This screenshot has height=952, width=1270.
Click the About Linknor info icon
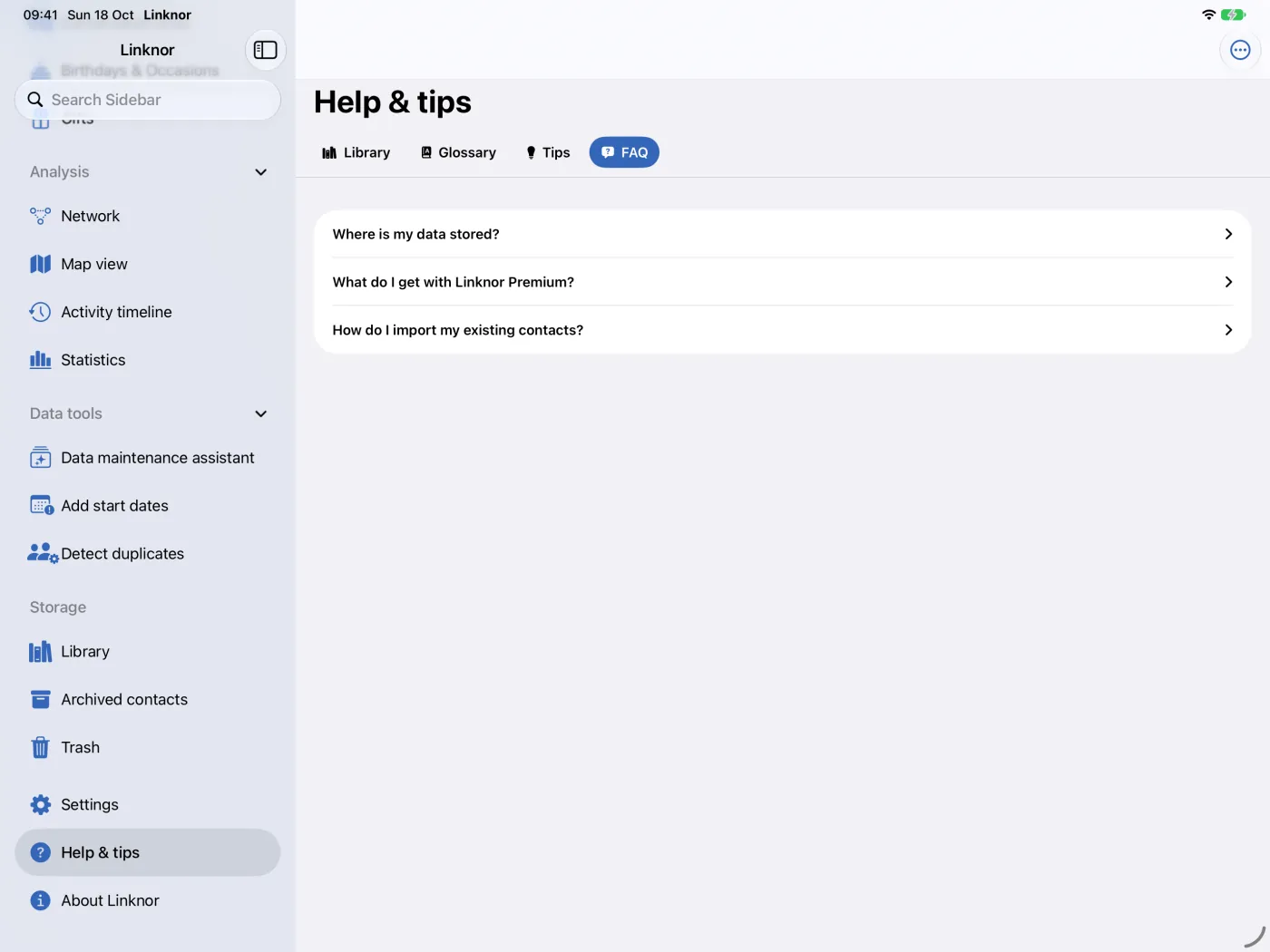click(40, 901)
